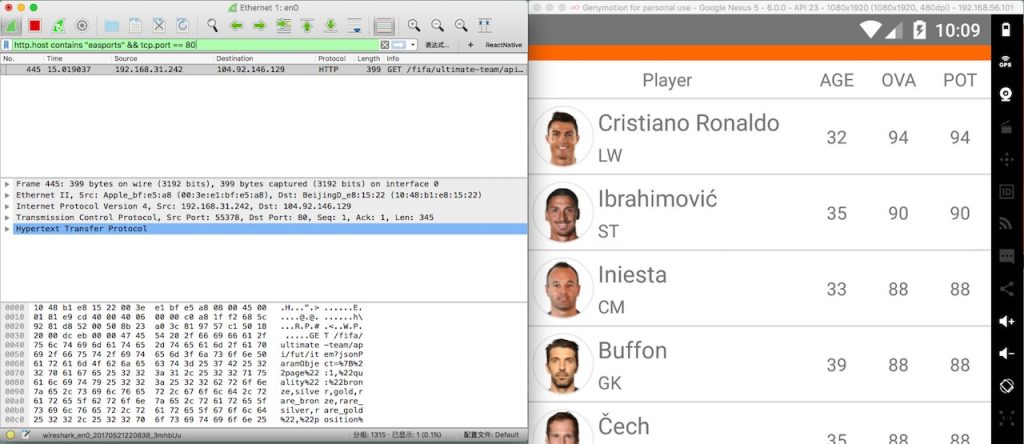The image size is (1024, 444).
Task: Toggle packet colorize rules button
Action: [384, 25]
